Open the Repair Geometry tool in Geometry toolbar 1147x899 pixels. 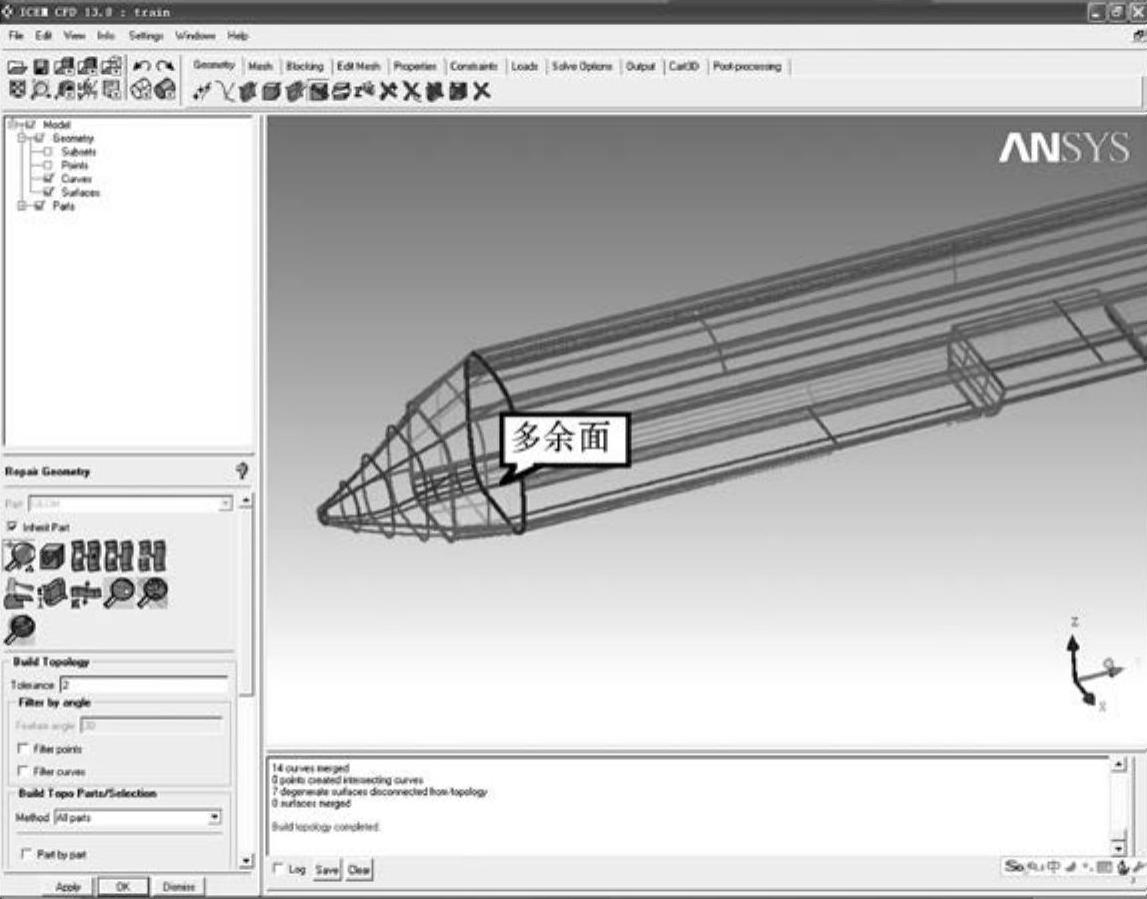tap(318, 91)
